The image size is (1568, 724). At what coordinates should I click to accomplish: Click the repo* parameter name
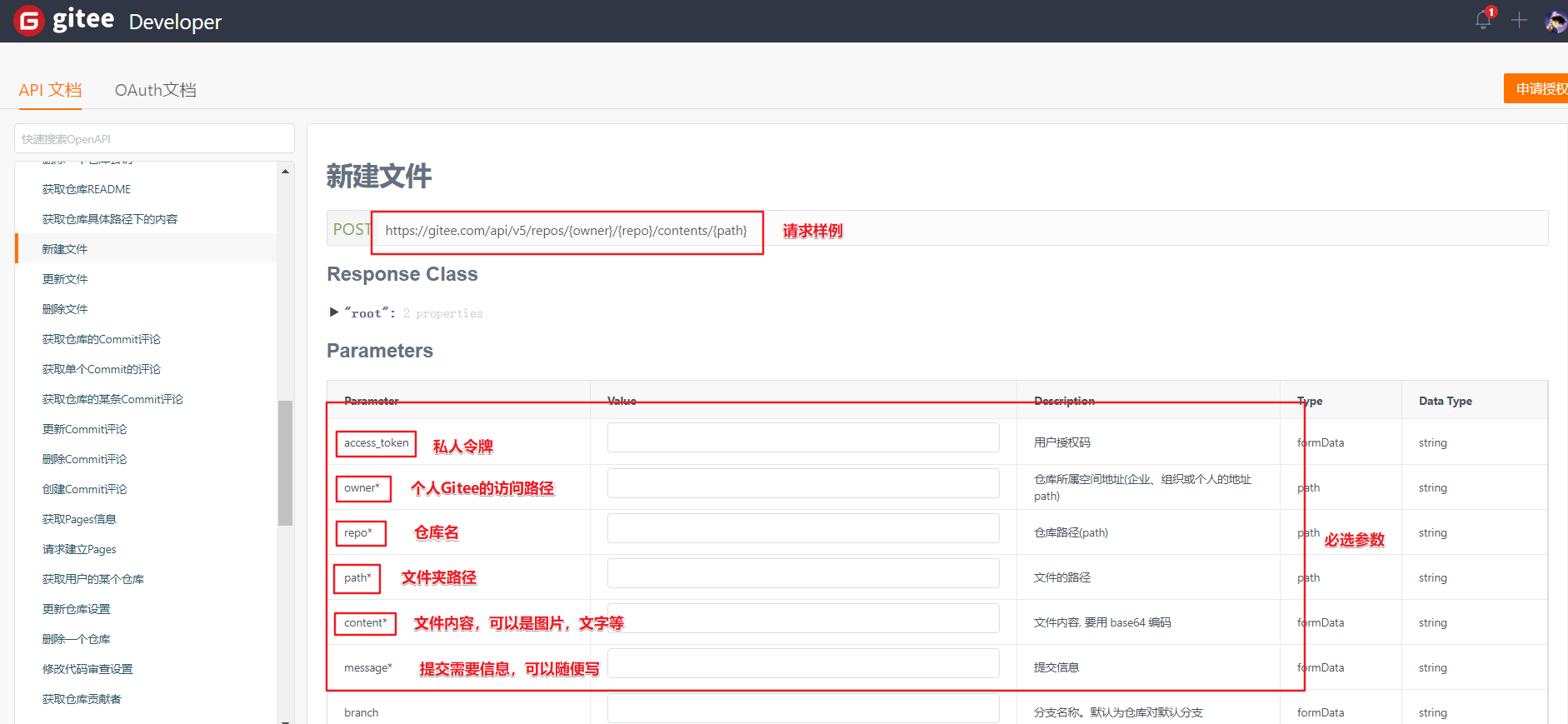tap(358, 532)
